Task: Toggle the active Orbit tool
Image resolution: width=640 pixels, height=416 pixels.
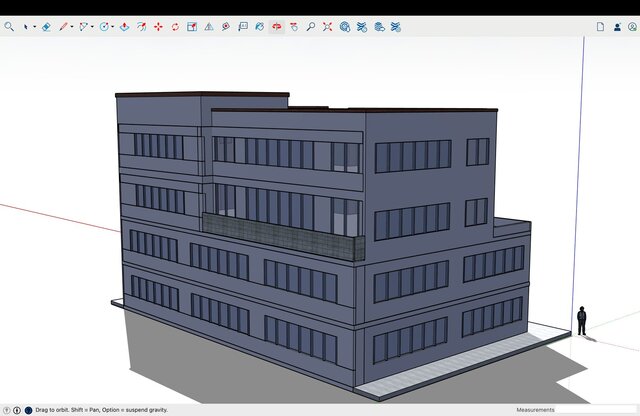Action: [277, 27]
